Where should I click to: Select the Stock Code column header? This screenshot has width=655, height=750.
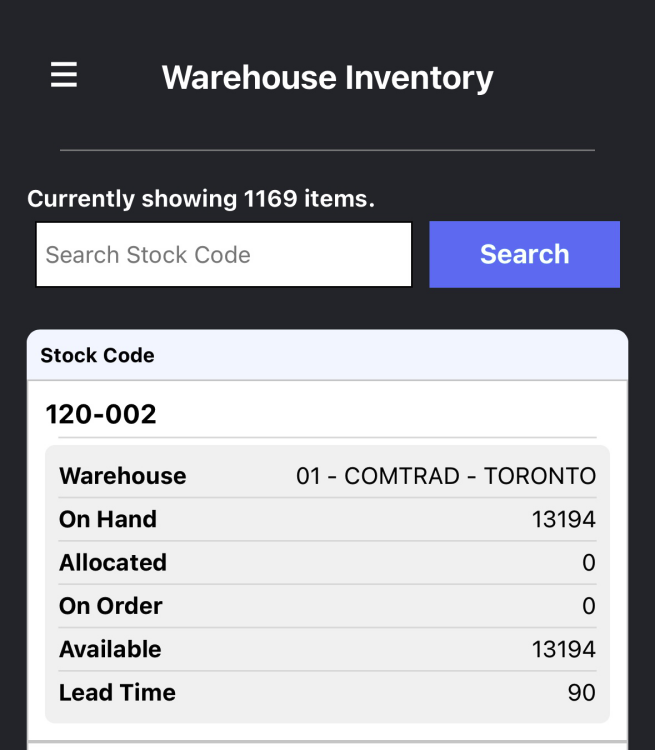pyautogui.click(x=97, y=355)
